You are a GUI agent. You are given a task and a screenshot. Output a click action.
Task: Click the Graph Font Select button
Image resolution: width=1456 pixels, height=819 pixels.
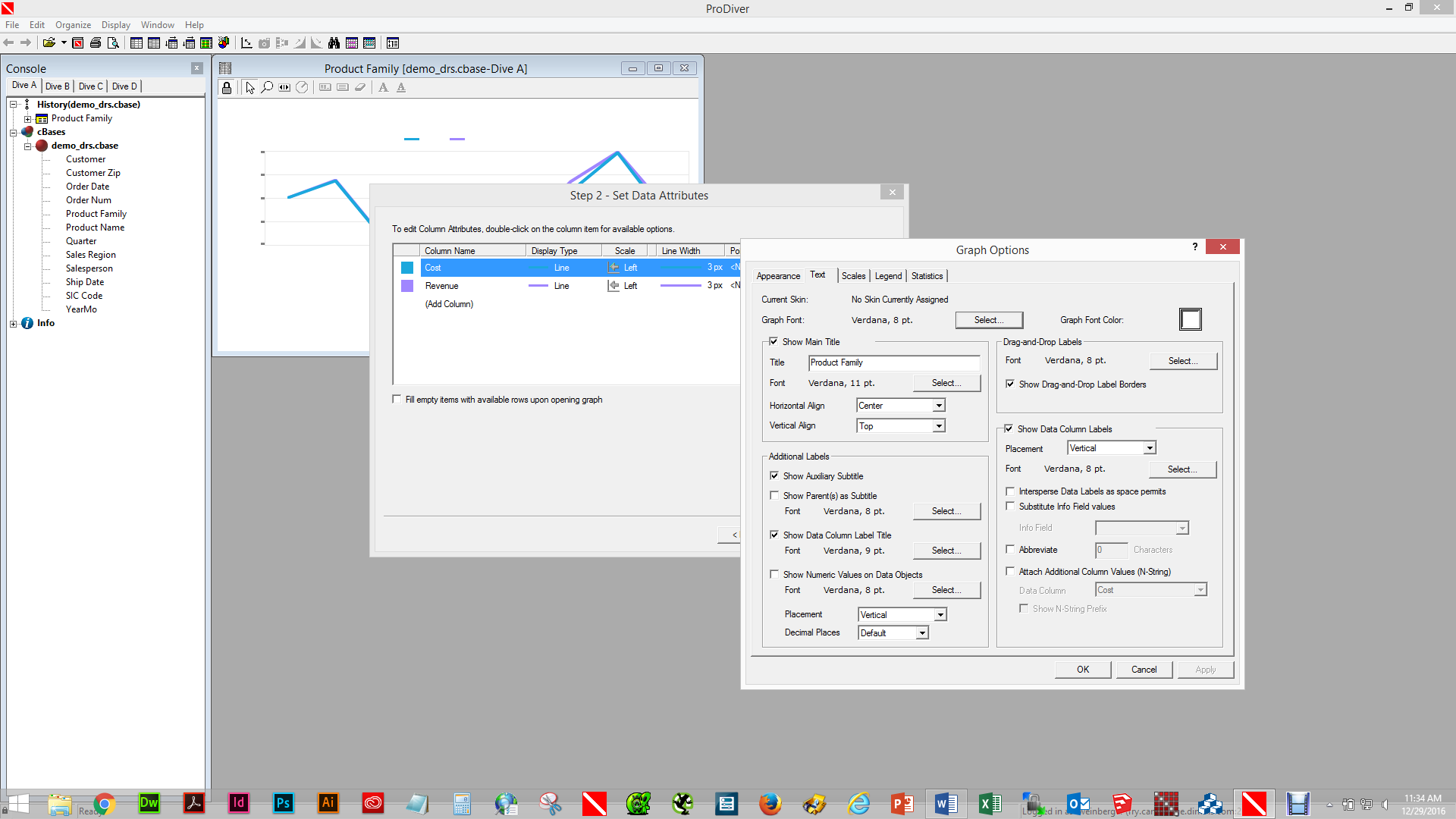click(x=988, y=320)
